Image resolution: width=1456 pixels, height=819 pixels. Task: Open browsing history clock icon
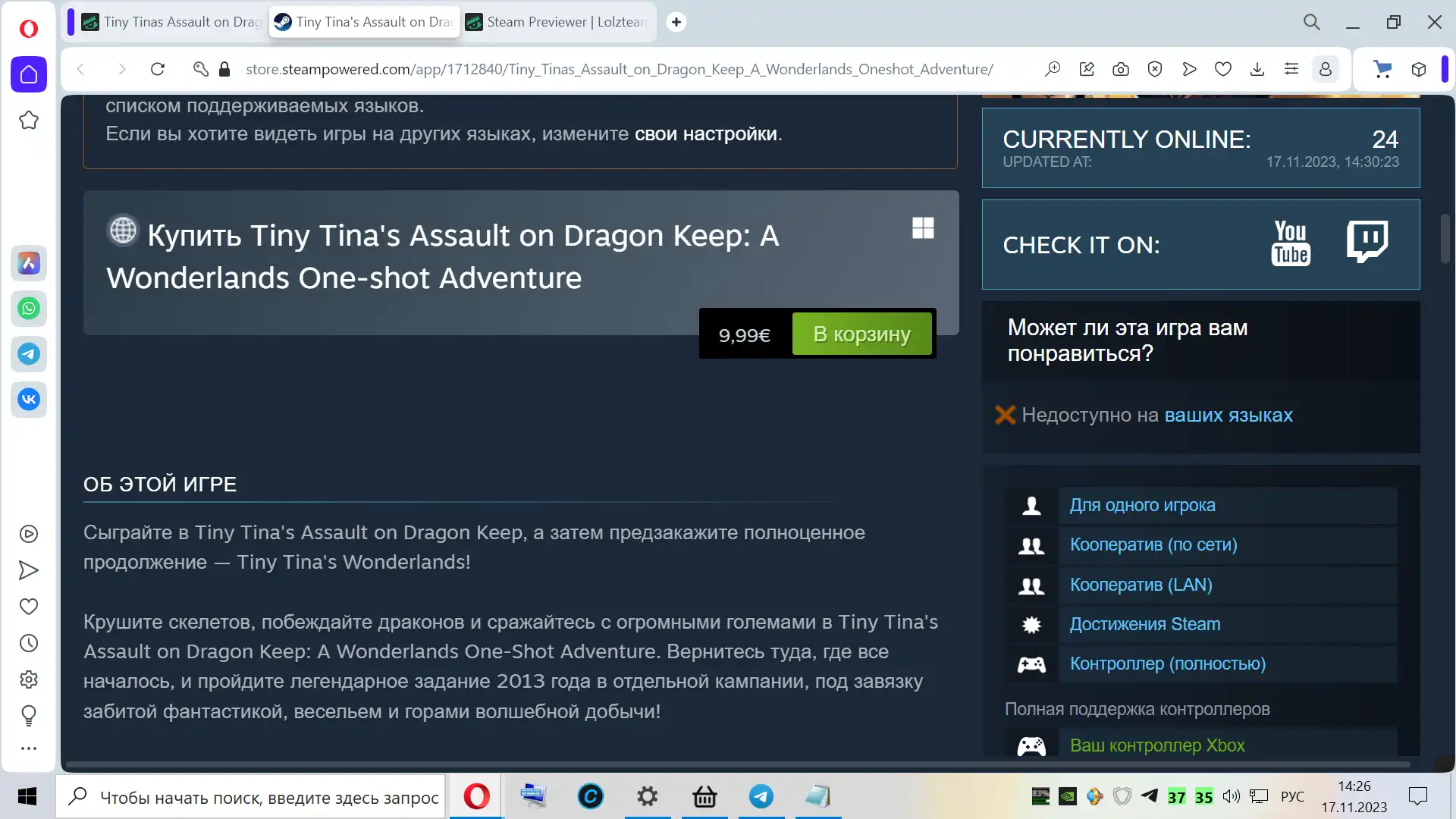[29, 643]
